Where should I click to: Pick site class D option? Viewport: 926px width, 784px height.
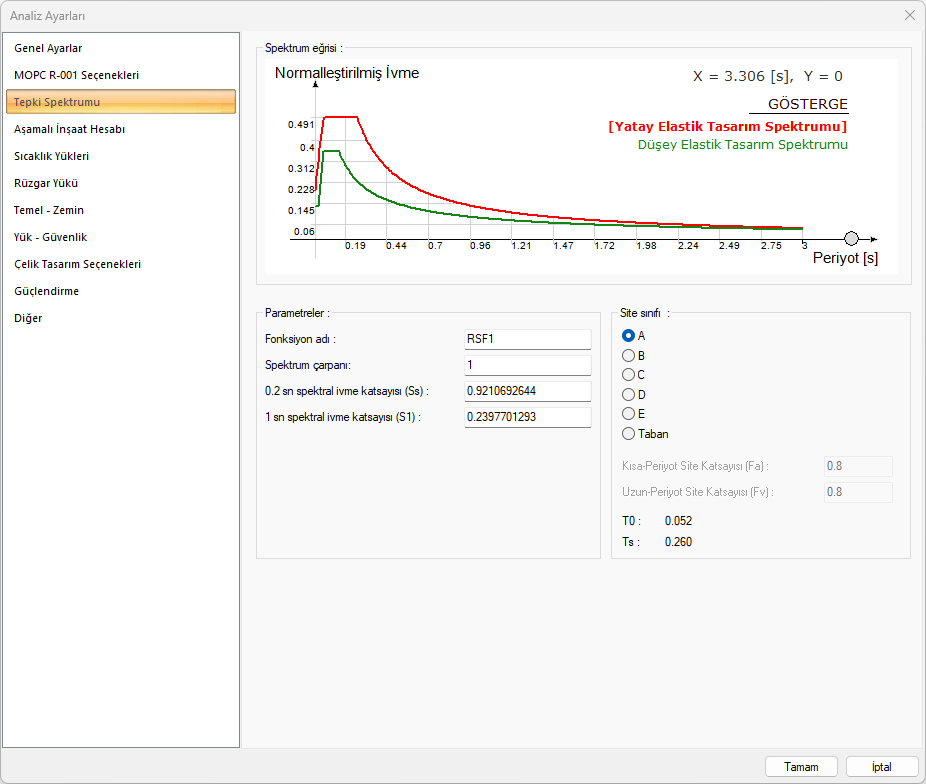tap(629, 395)
